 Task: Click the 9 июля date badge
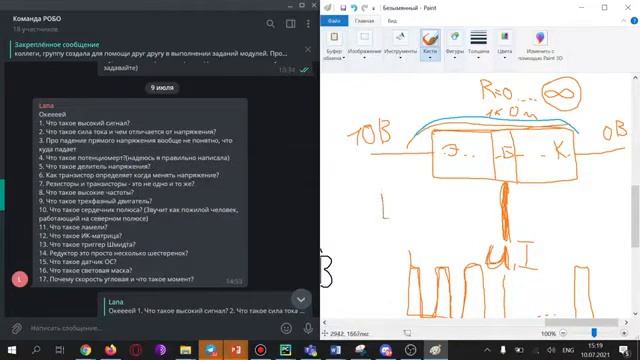tap(162, 88)
